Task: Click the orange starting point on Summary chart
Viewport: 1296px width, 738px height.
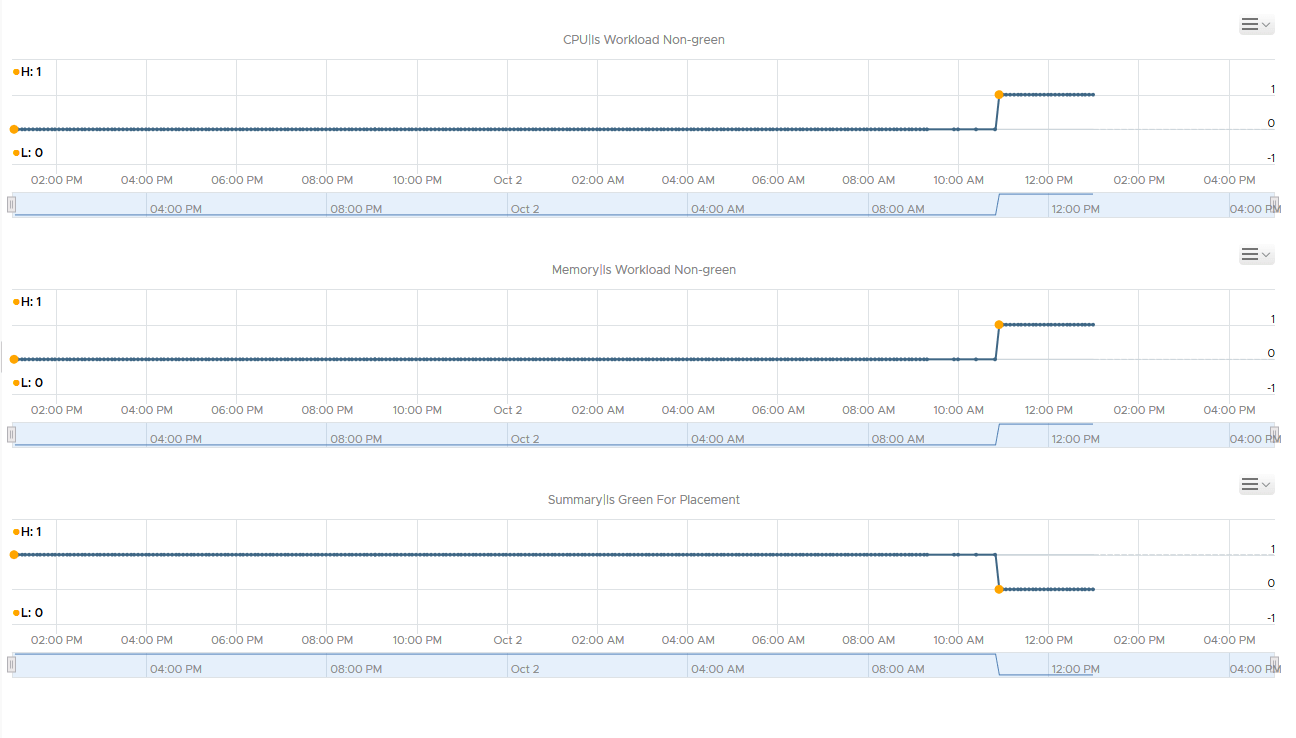Action: tap(14, 554)
